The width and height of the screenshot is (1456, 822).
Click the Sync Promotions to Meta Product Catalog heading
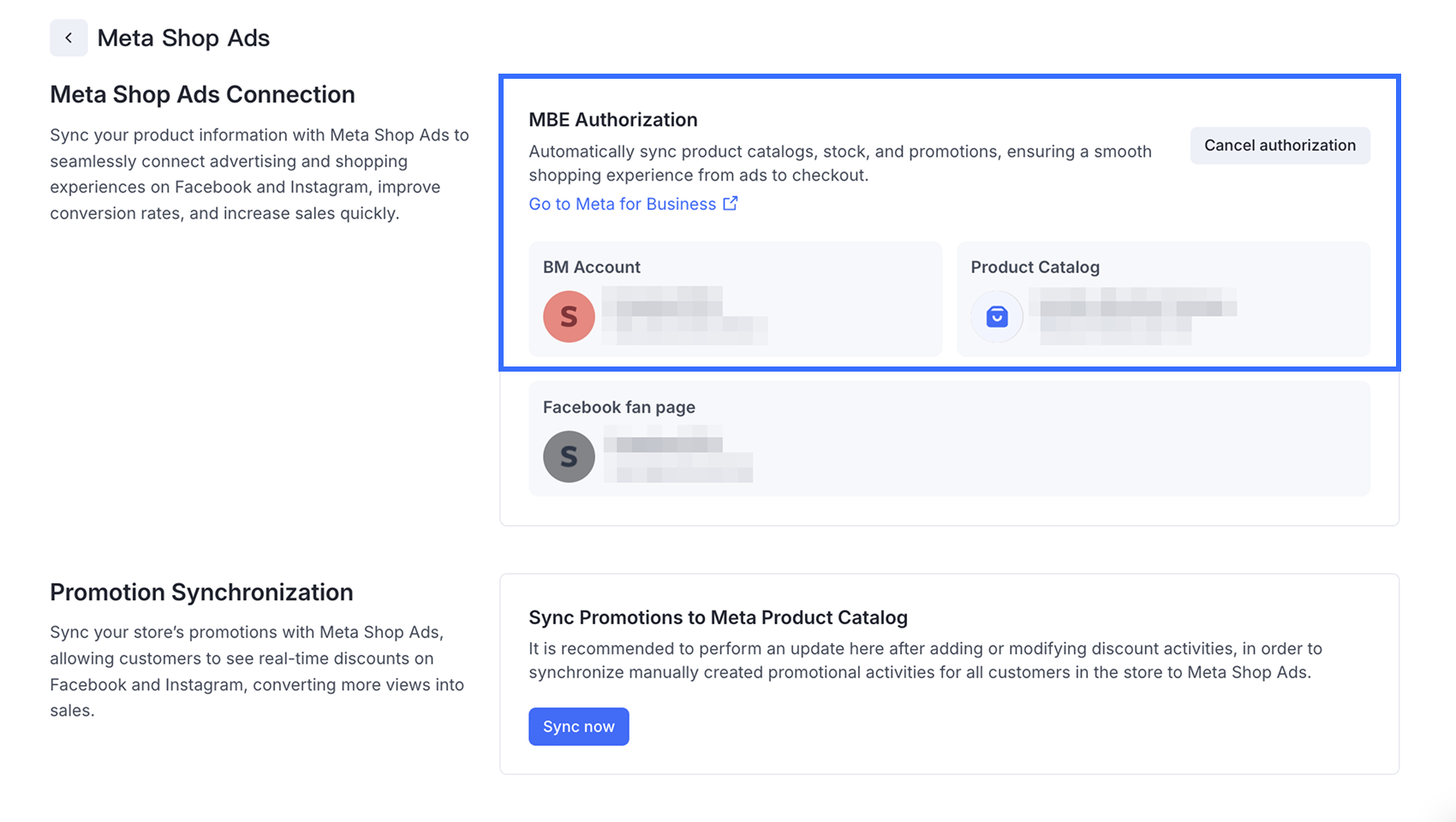[718, 617]
